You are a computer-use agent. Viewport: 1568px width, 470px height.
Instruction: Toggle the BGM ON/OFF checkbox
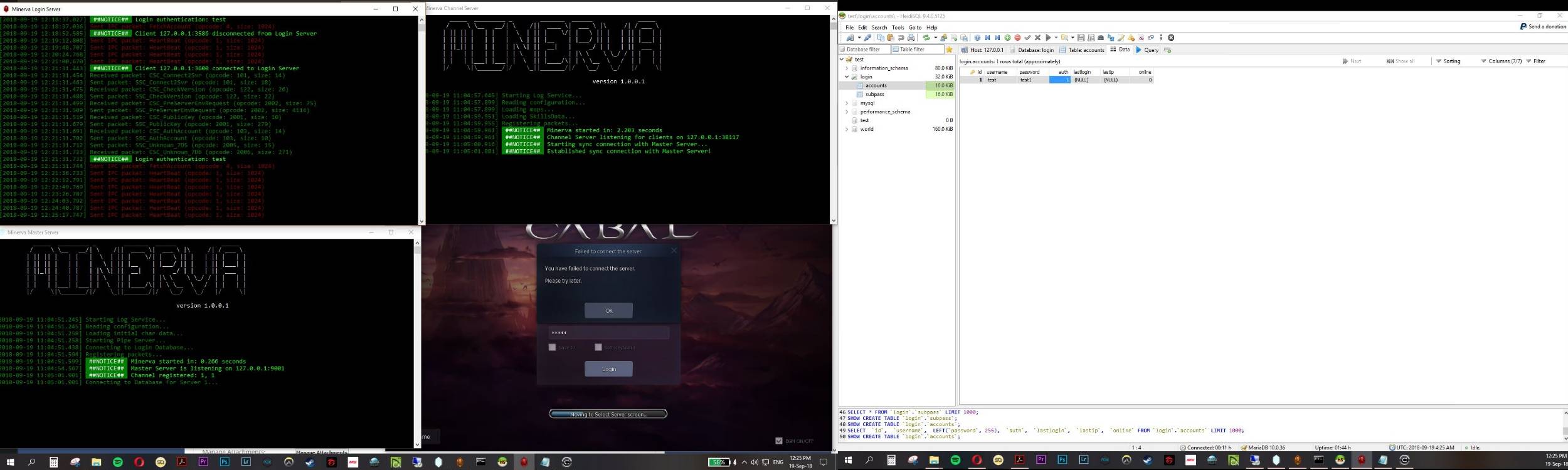click(x=778, y=441)
